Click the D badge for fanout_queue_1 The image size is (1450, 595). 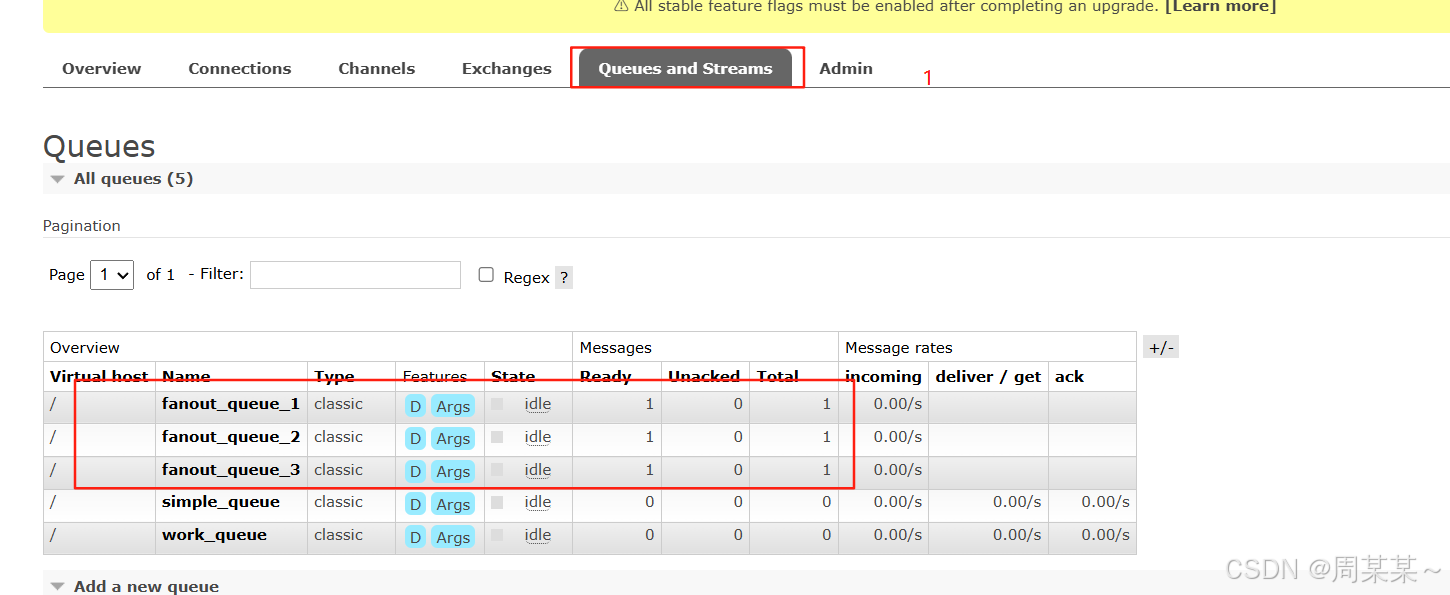(x=415, y=406)
